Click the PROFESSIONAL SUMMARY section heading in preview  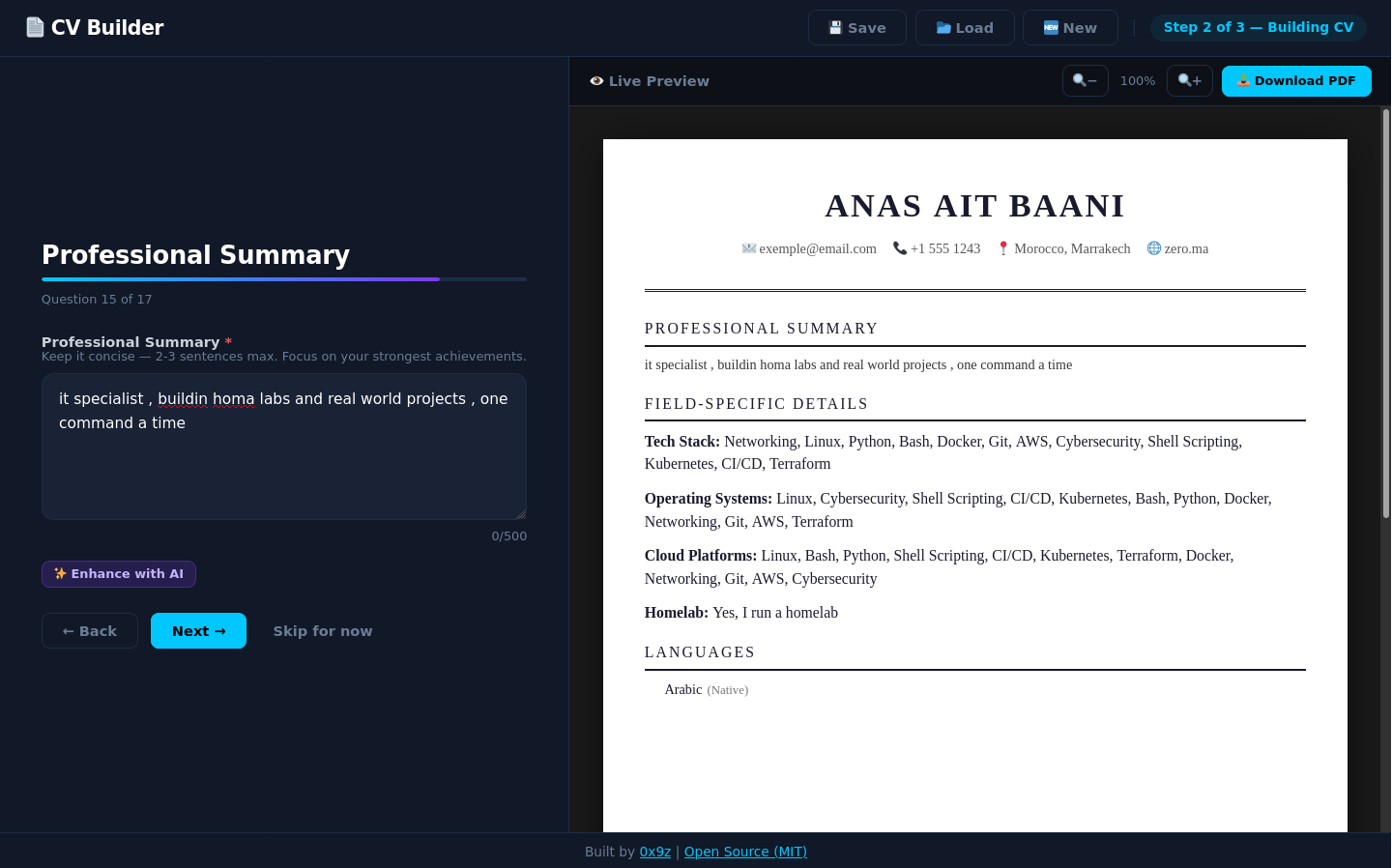[761, 329]
